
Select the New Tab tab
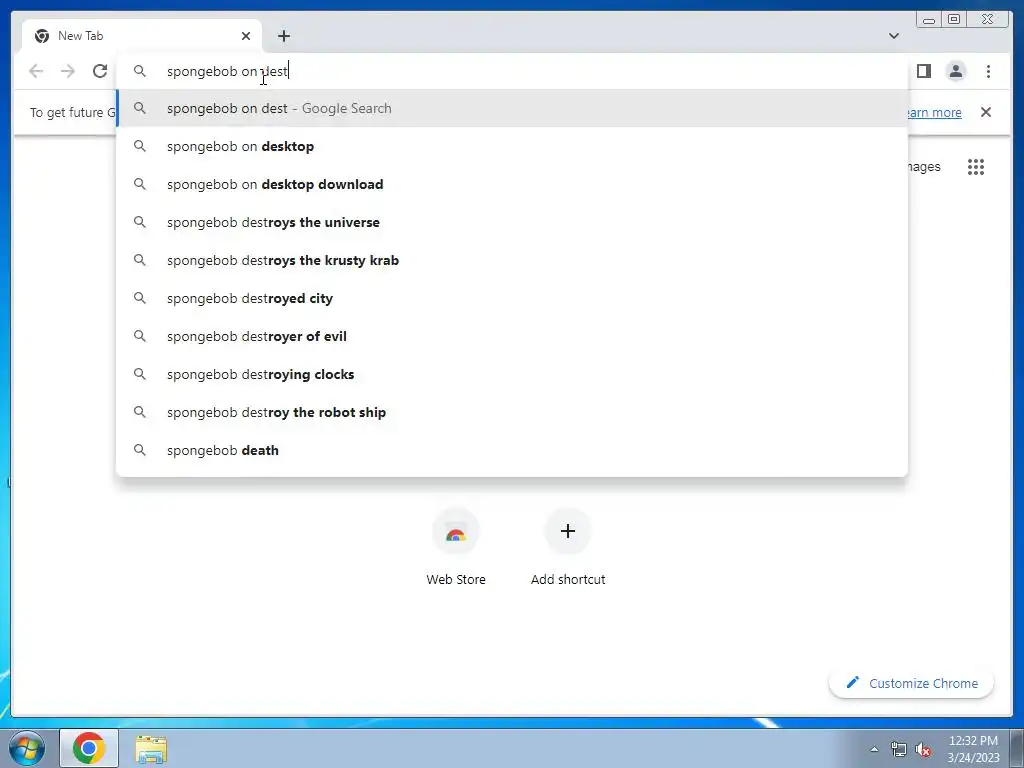click(142, 36)
